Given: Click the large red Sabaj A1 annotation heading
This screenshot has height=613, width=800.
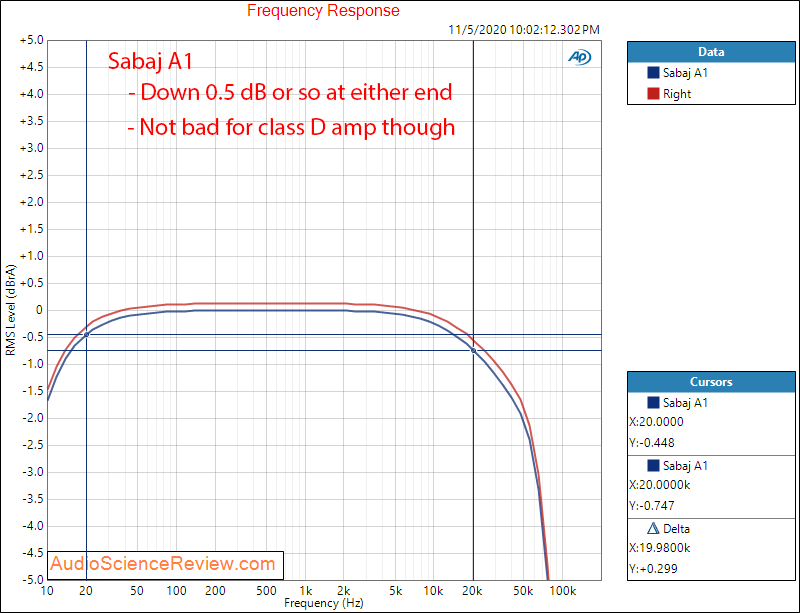Looking at the screenshot, I should [151, 61].
